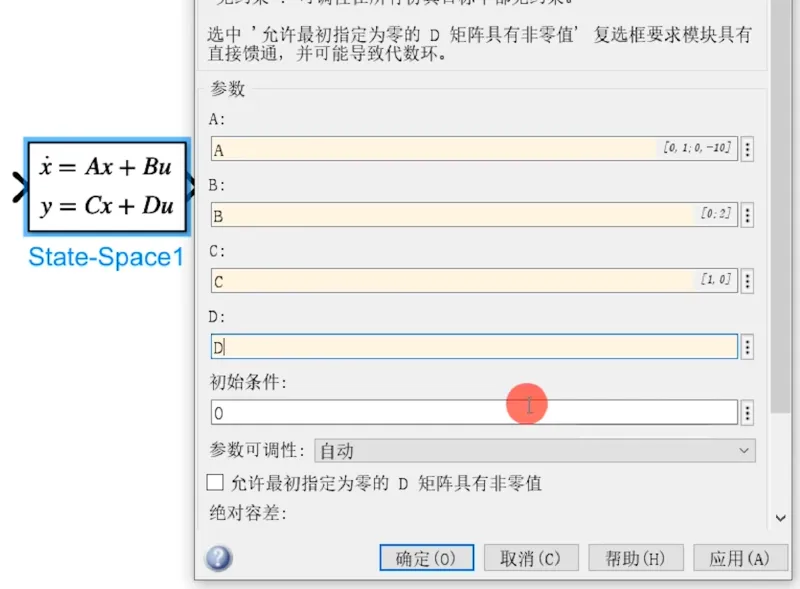
Task: Open the options menu beside field D
Action: click(747, 347)
